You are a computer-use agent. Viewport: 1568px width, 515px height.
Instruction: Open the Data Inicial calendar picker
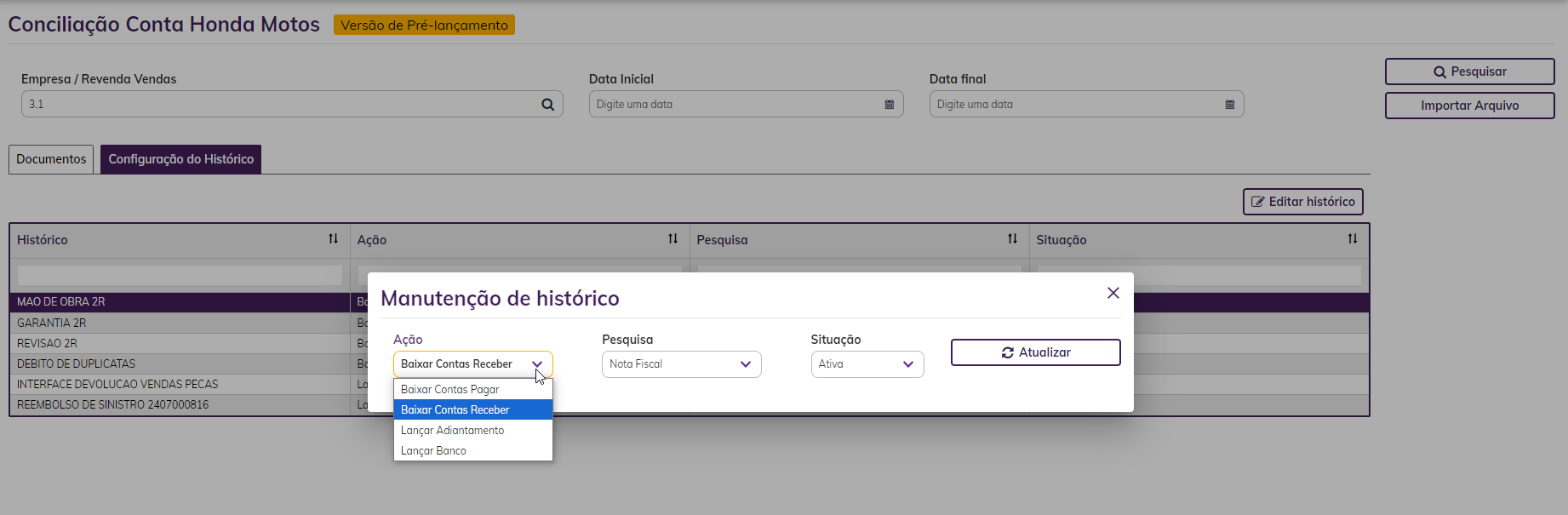tap(889, 105)
